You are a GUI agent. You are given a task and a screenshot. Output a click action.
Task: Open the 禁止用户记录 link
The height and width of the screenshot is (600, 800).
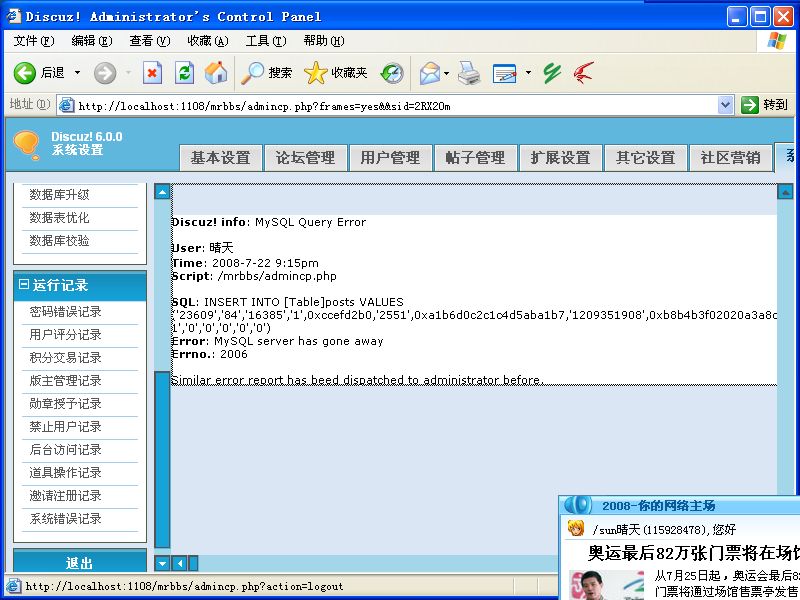65,426
